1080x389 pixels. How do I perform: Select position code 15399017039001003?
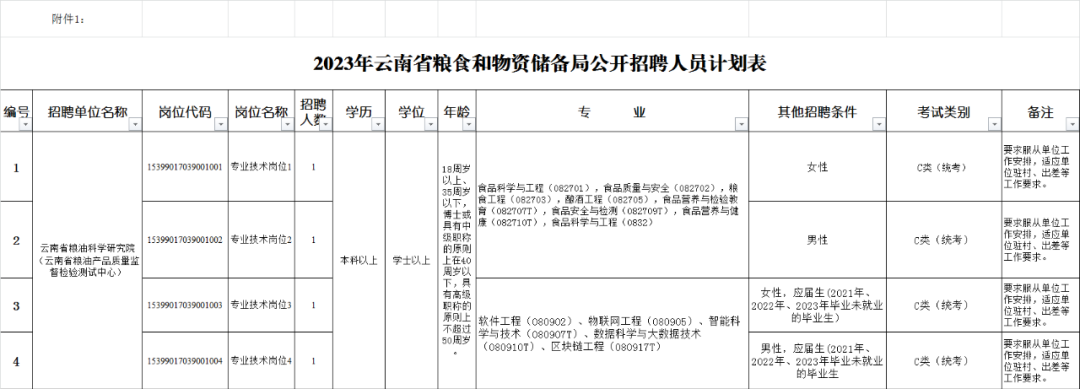[x=185, y=305]
